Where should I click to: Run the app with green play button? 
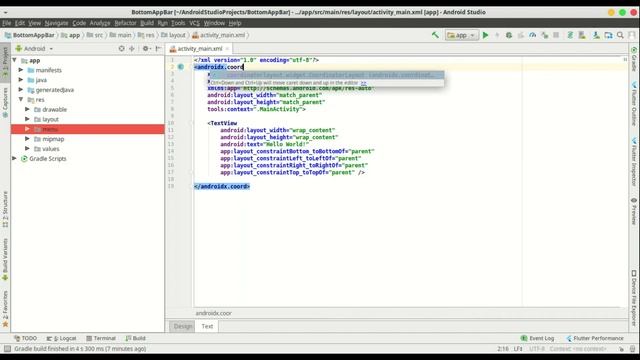[x=485, y=35]
